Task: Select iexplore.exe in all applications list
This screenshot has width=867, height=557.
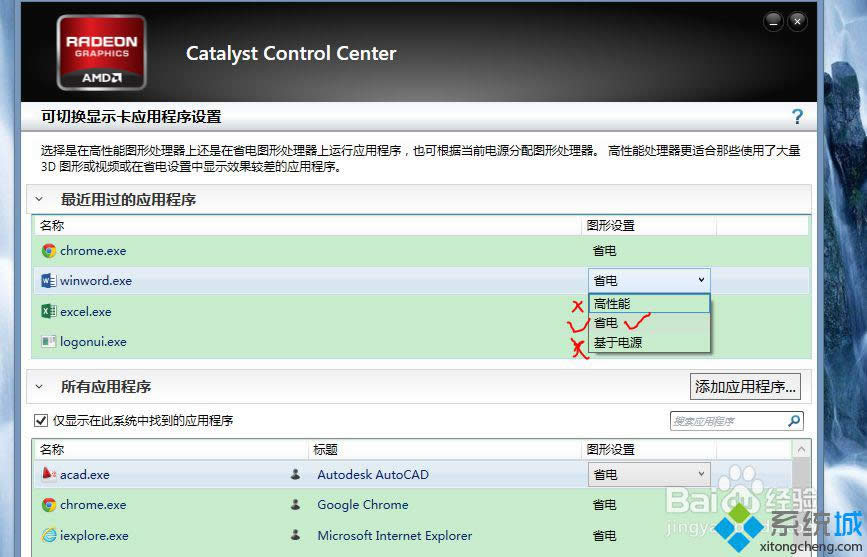Action: point(94,535)
